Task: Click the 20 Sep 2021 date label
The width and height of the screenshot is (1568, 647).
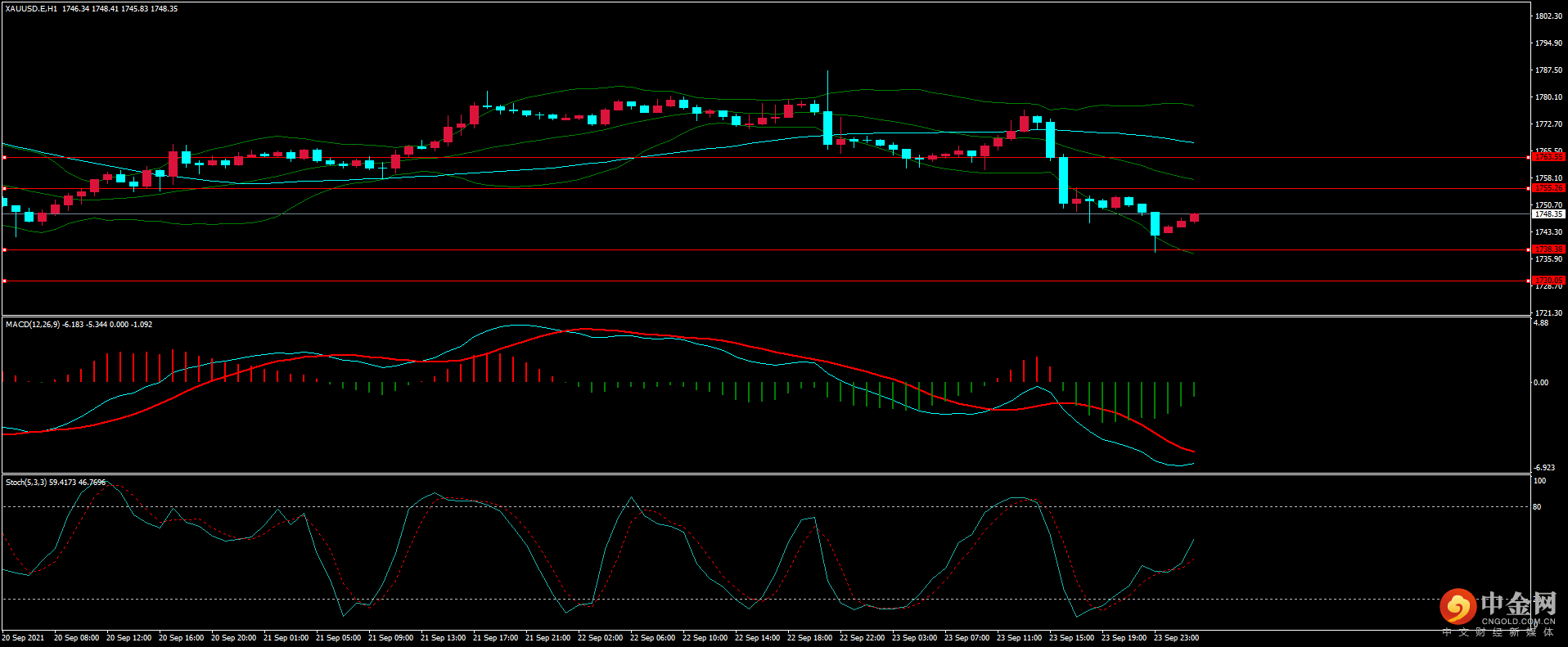Action: pos(23,638)
